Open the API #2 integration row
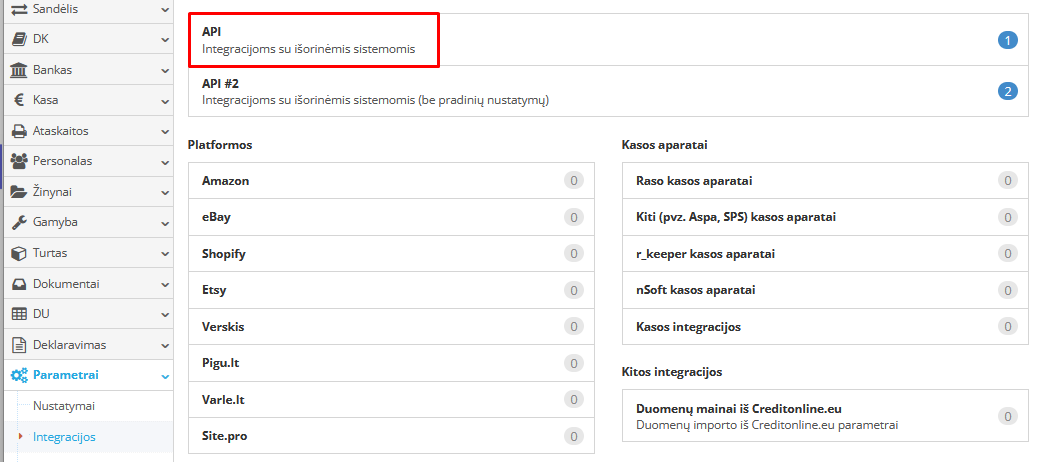Image resolution: width=1042 pixels, height=462 pixels. coord(375,91)
